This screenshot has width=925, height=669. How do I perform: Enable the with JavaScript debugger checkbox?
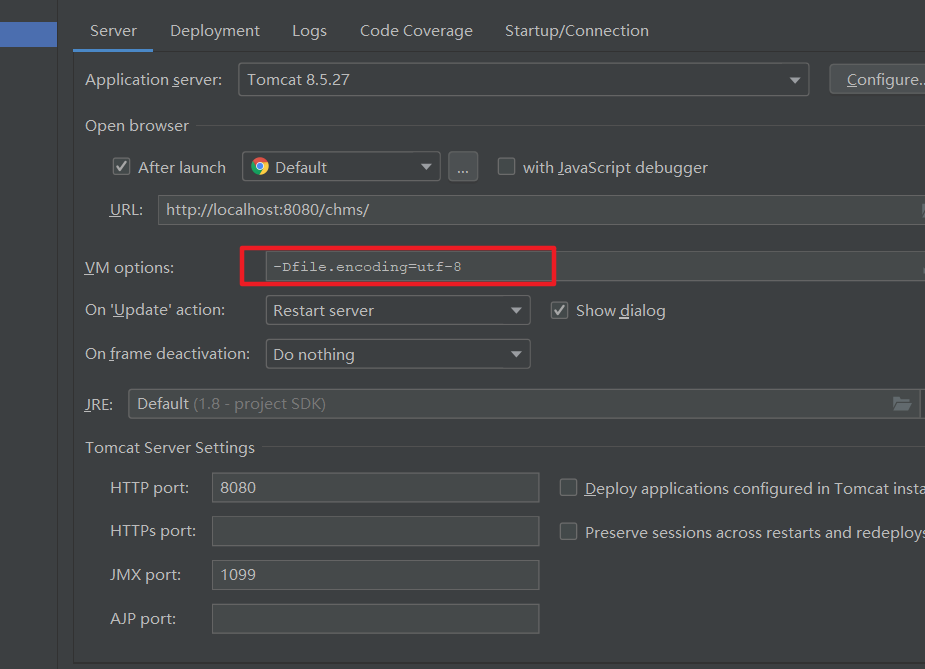[x=506, y=167]
